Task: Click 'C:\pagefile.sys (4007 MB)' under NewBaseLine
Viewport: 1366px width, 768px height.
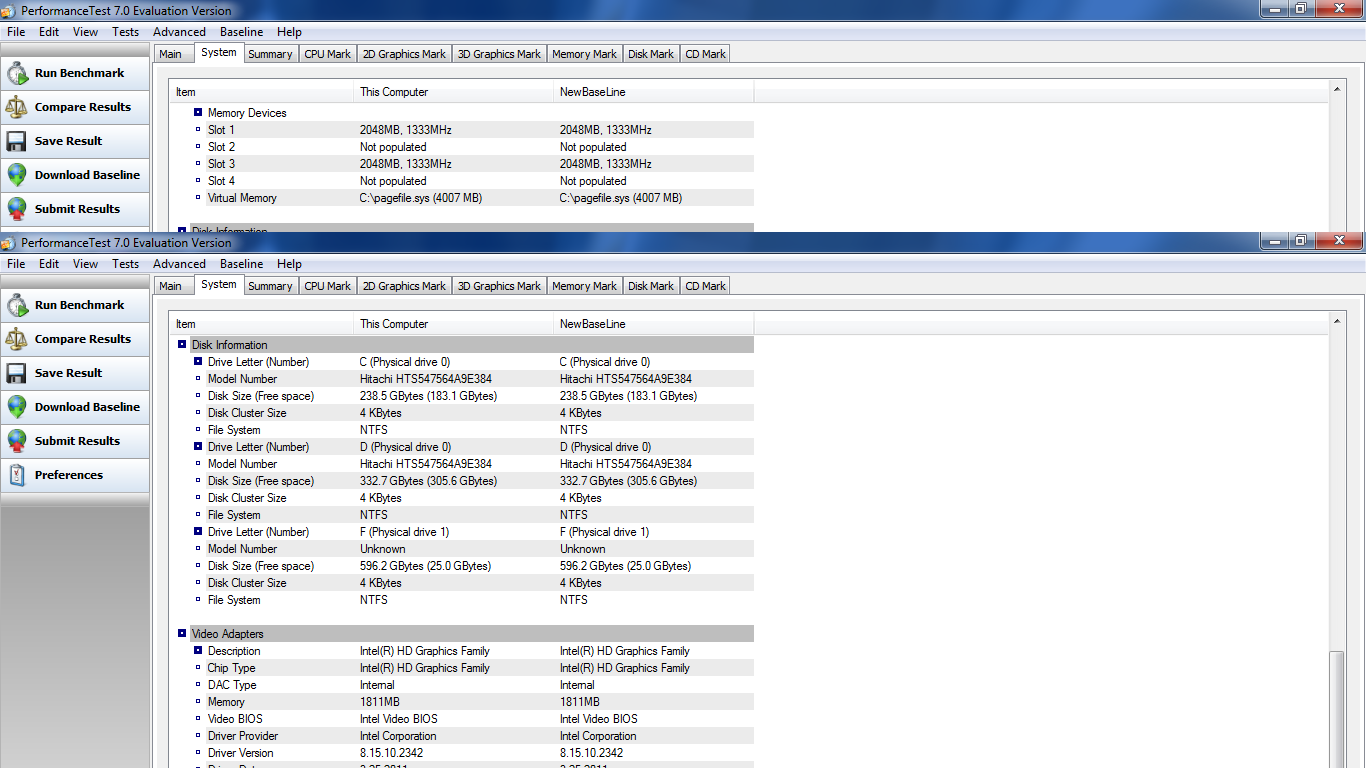Action: click(x=621, y=198)
